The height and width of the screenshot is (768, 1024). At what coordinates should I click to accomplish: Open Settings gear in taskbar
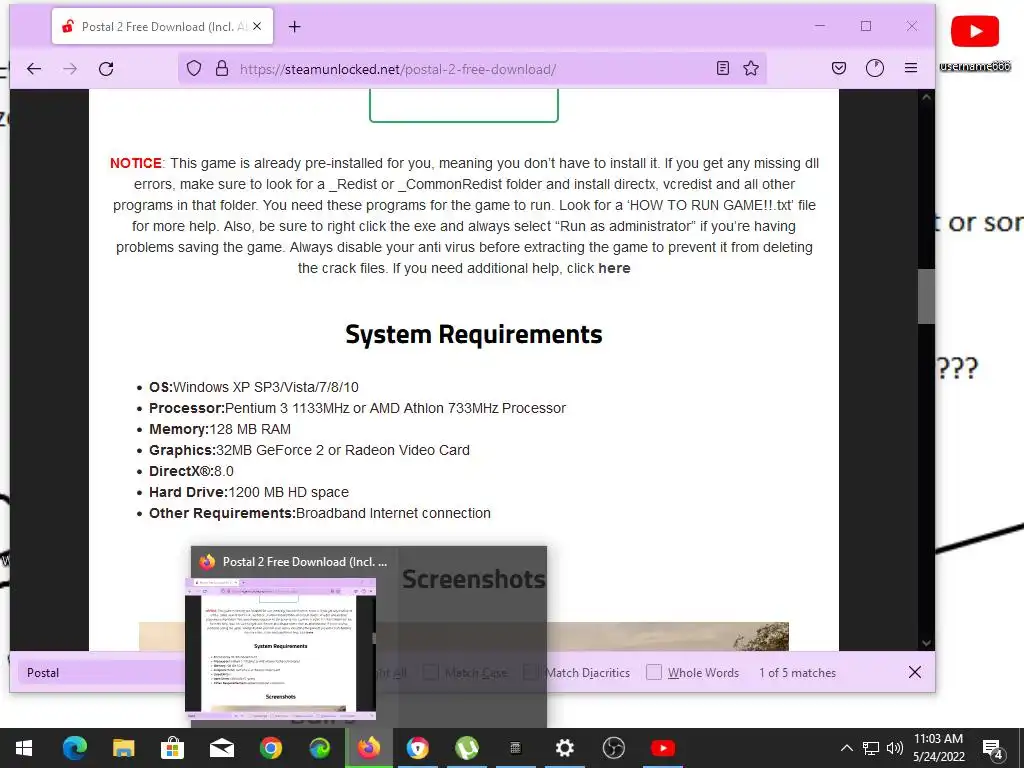coord(564,748)
